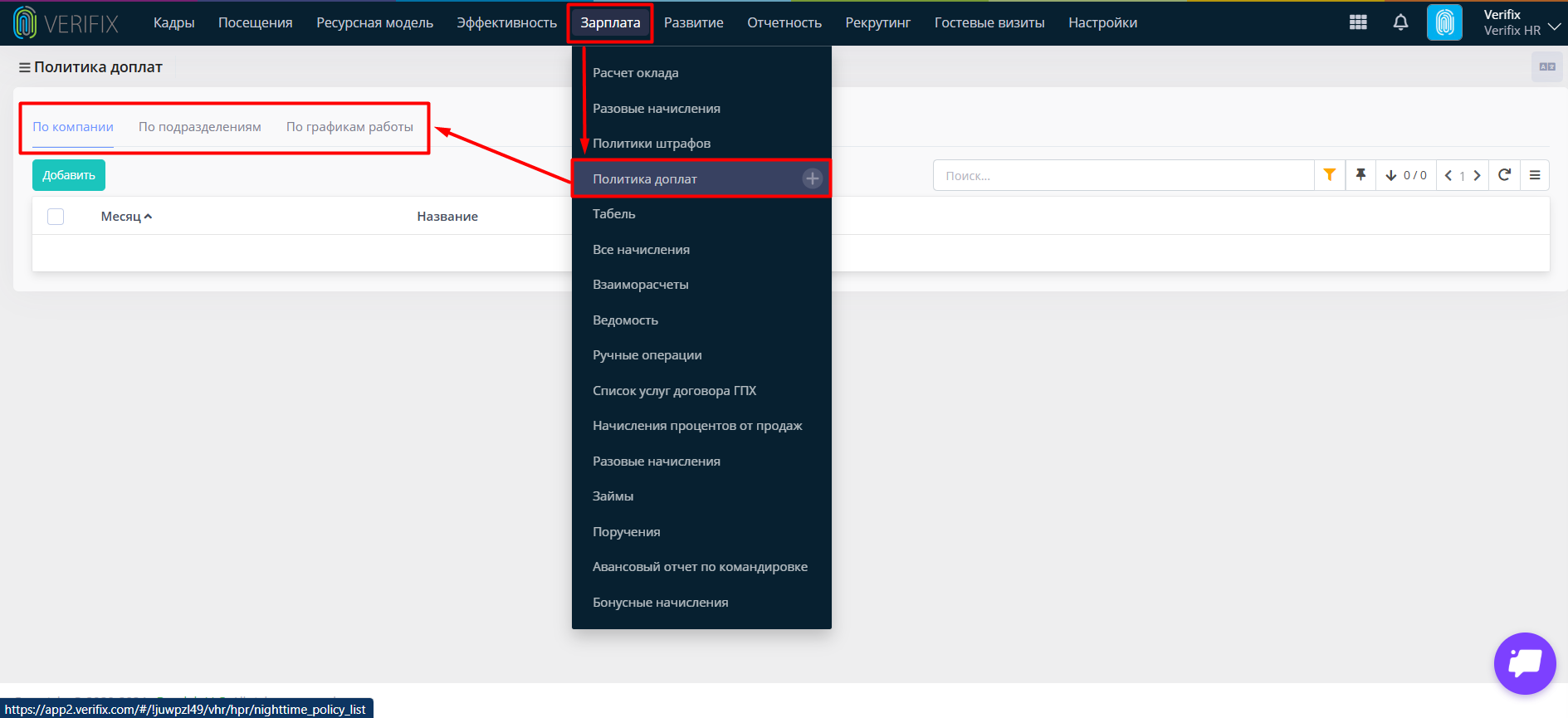Switch to По компании tab
The height and width of the screenshot is (718, 1568).
73,127
